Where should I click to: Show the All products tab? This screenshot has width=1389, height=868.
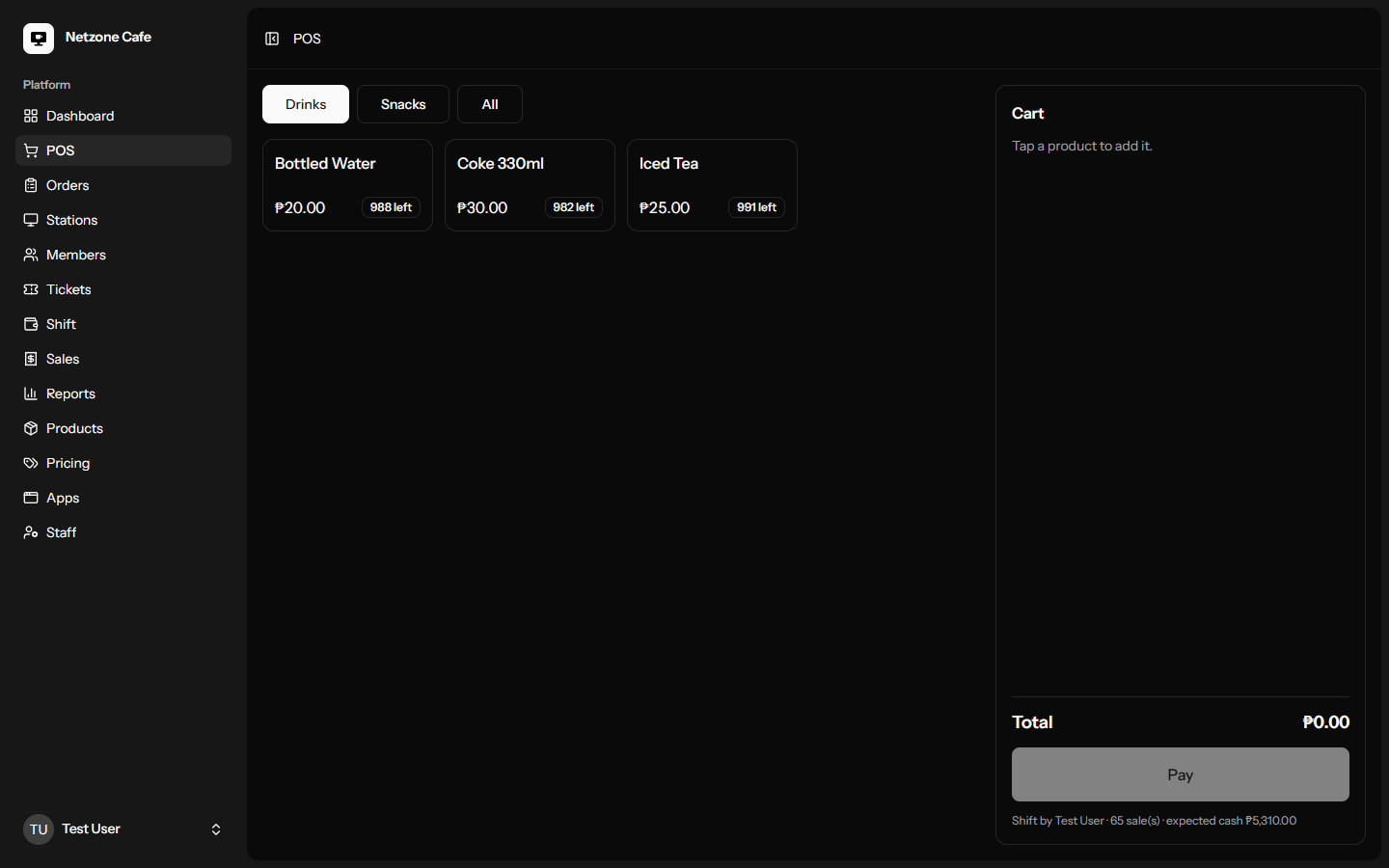(490, 104)
